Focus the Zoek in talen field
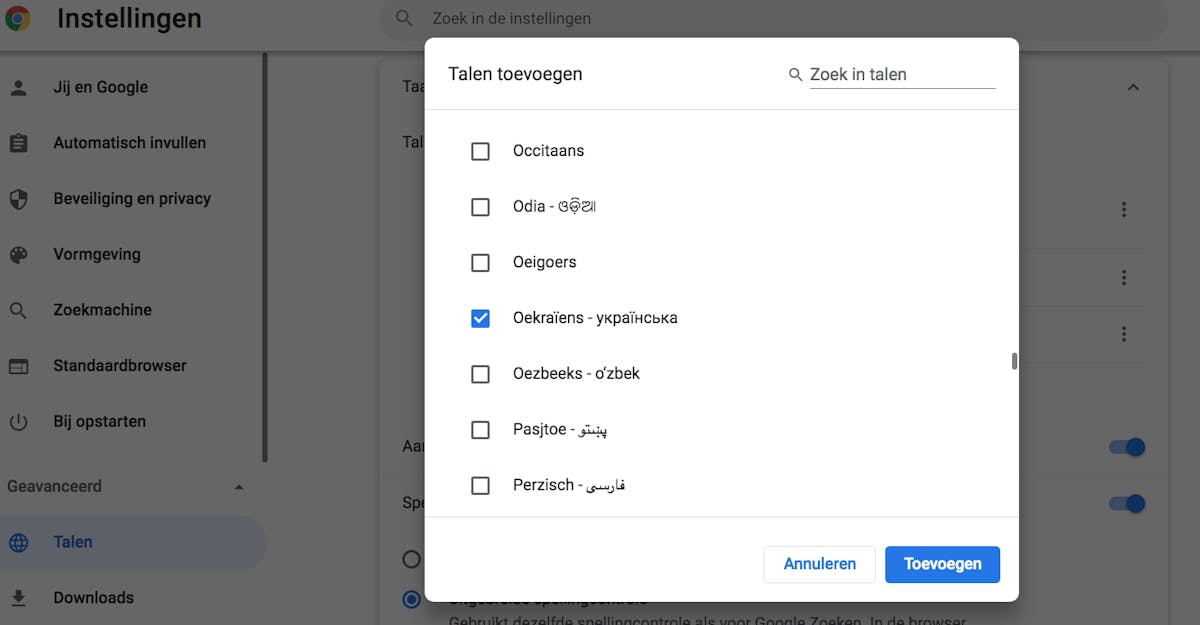Image resolution: width=1200 pixels, height=625 pixels. (x=901, y=75)
